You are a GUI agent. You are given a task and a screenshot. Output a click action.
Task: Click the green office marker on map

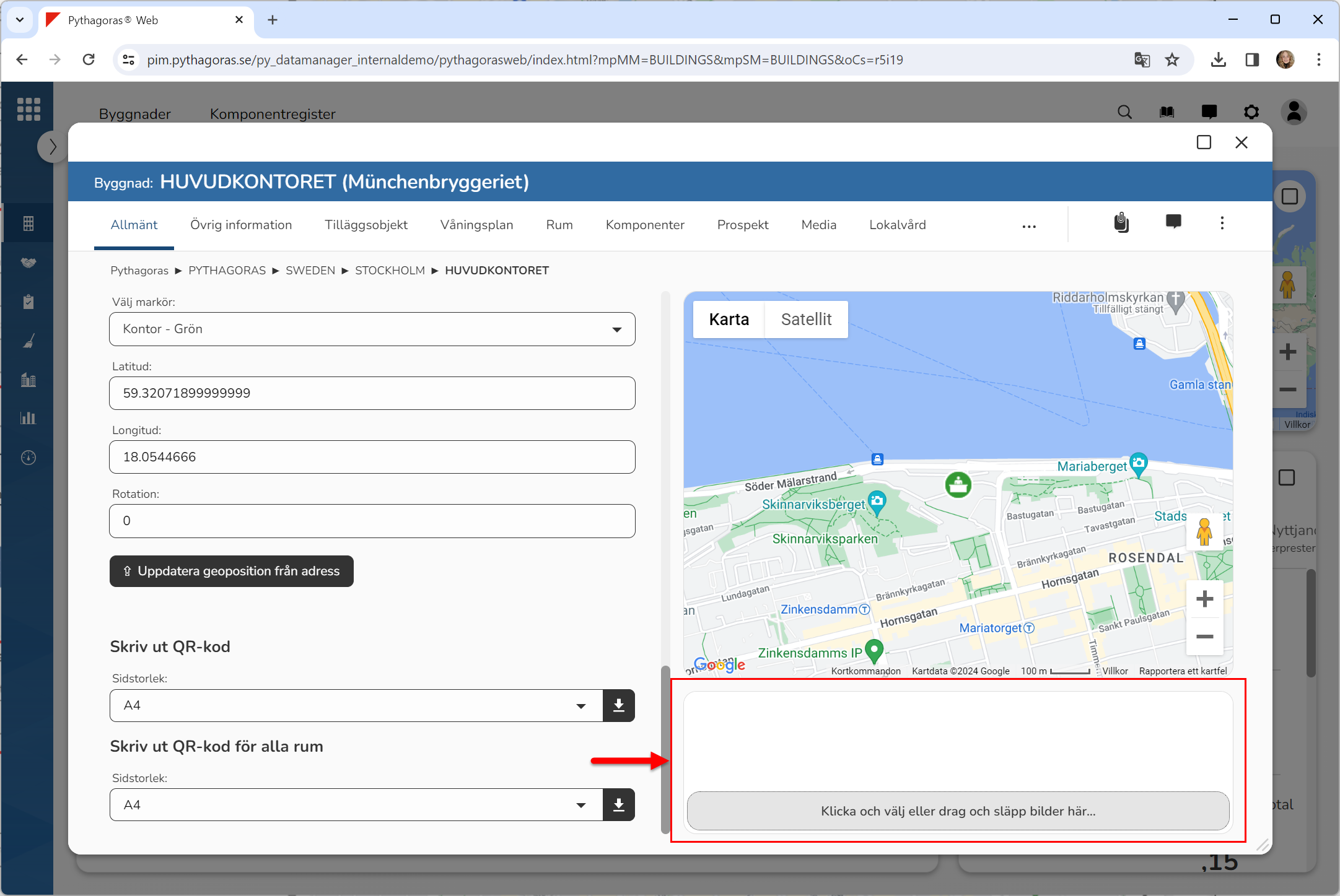coord(958,484)
